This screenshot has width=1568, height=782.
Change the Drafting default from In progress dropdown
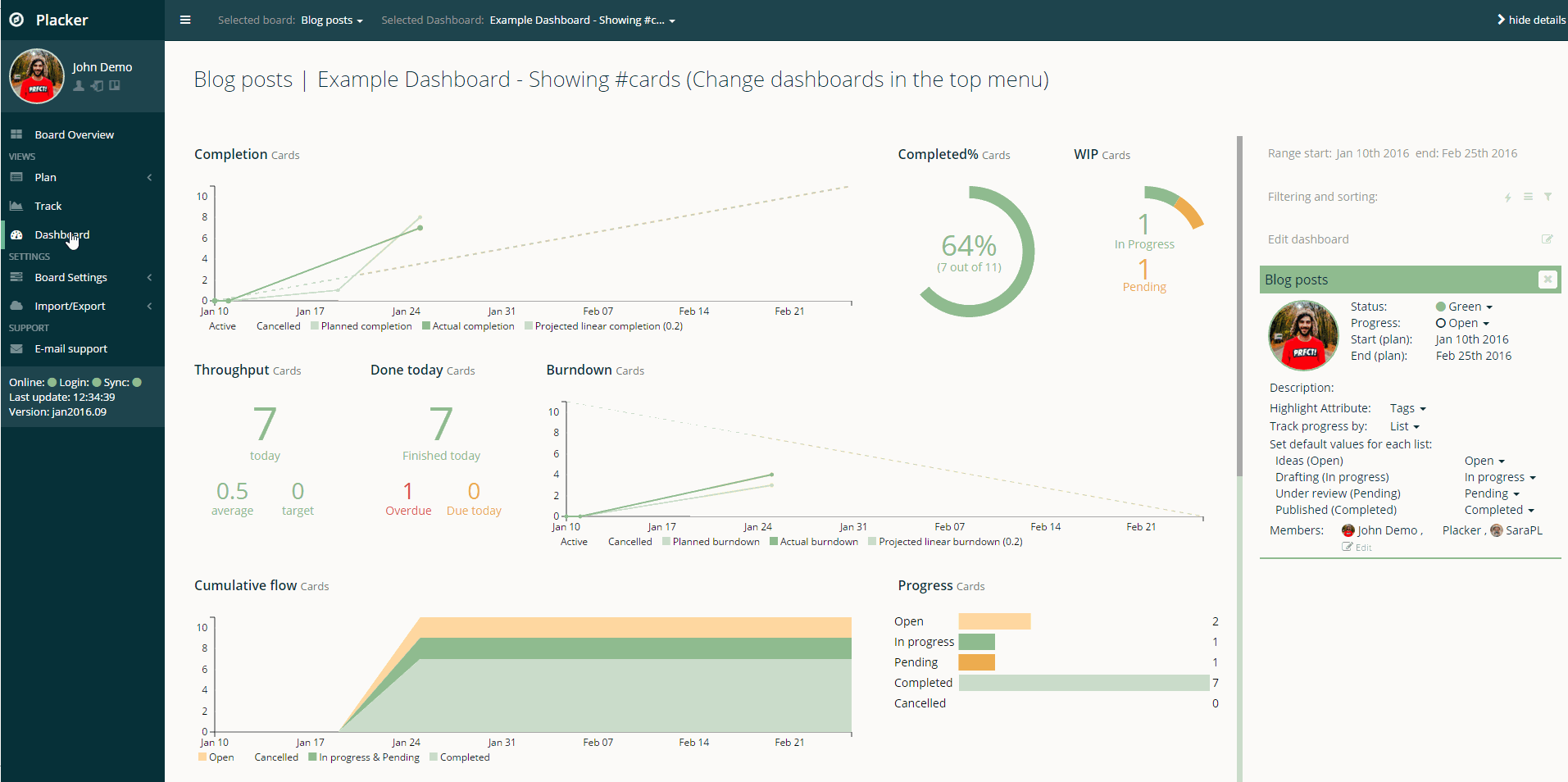click(x=1499, y=477)
